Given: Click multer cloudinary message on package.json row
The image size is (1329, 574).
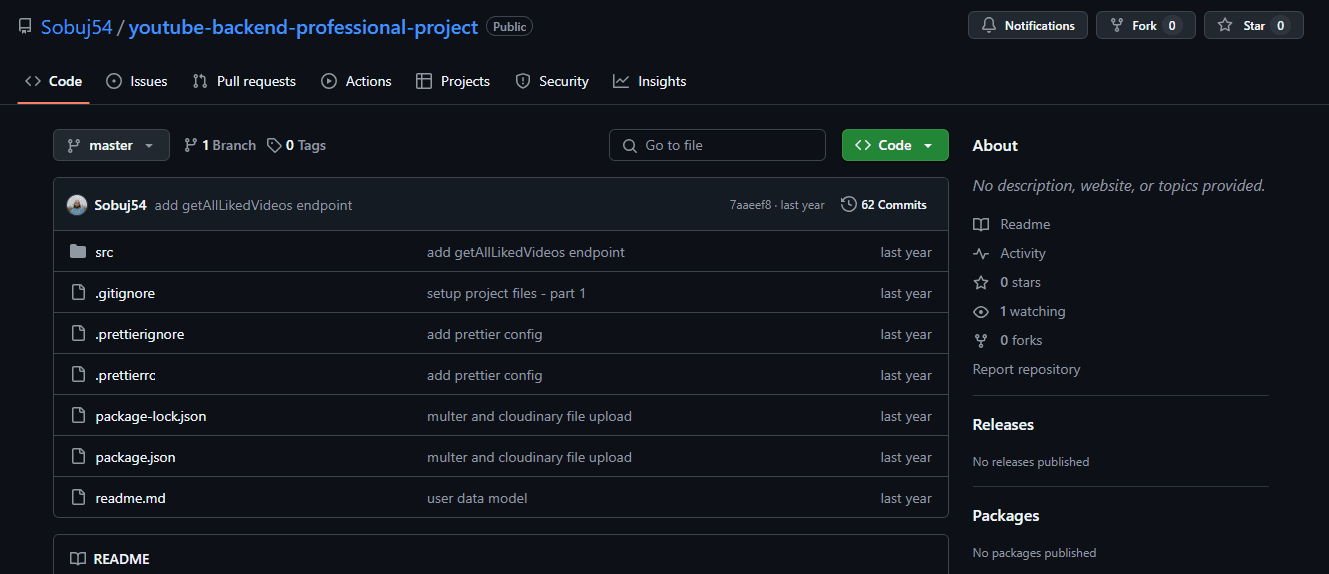Looking at the screenshot, I should point(529,457).
